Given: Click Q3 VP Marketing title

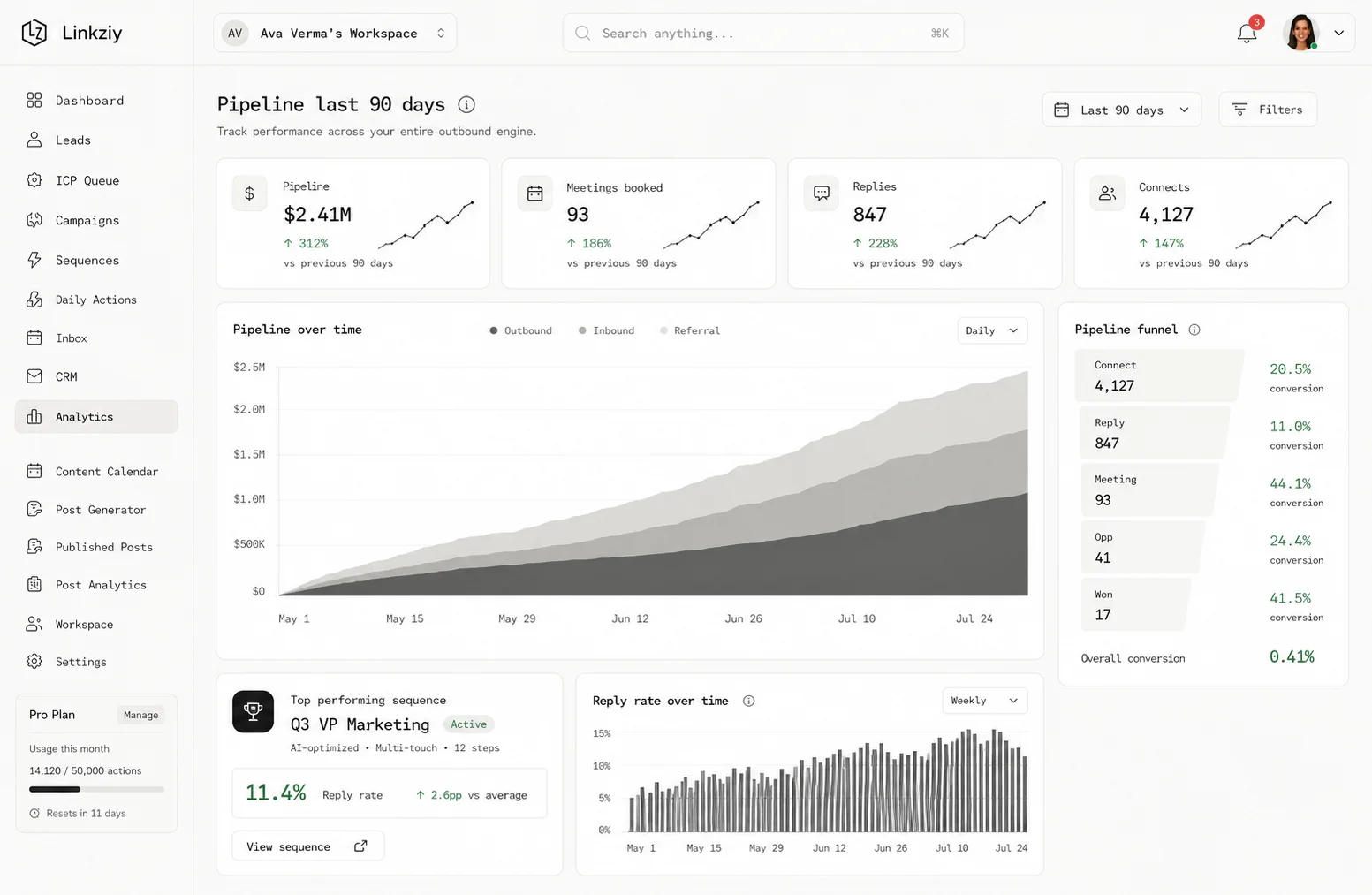Looking at the screenshot, I should click(x=360, y=724).
